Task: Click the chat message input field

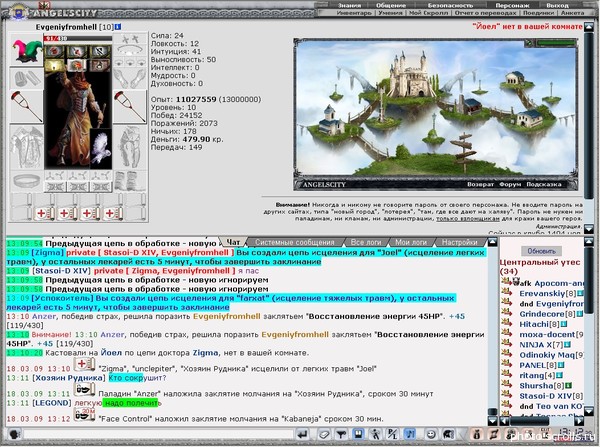Action: click(x=158, y=435)
